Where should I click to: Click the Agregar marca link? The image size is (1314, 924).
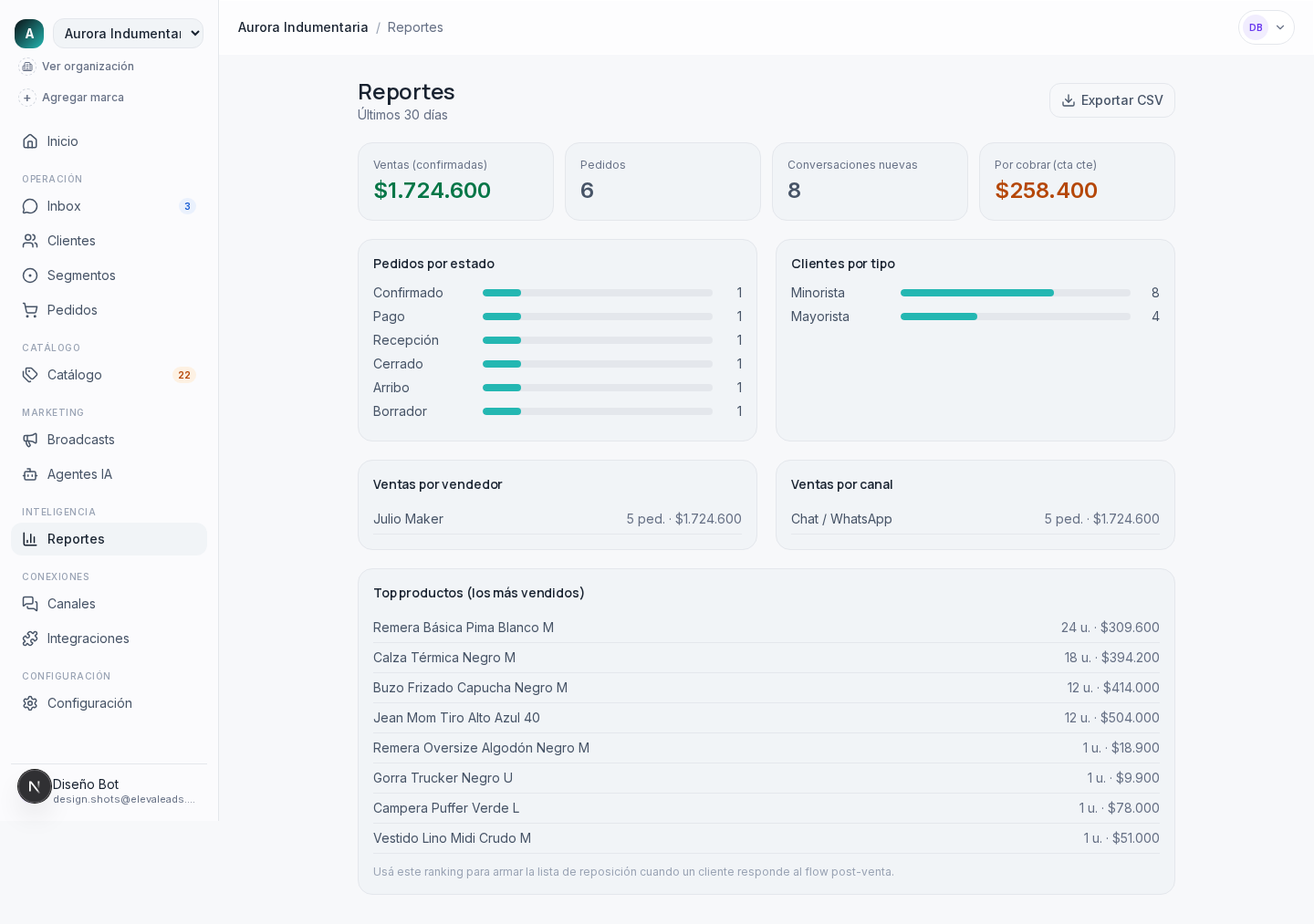[83, 98]
